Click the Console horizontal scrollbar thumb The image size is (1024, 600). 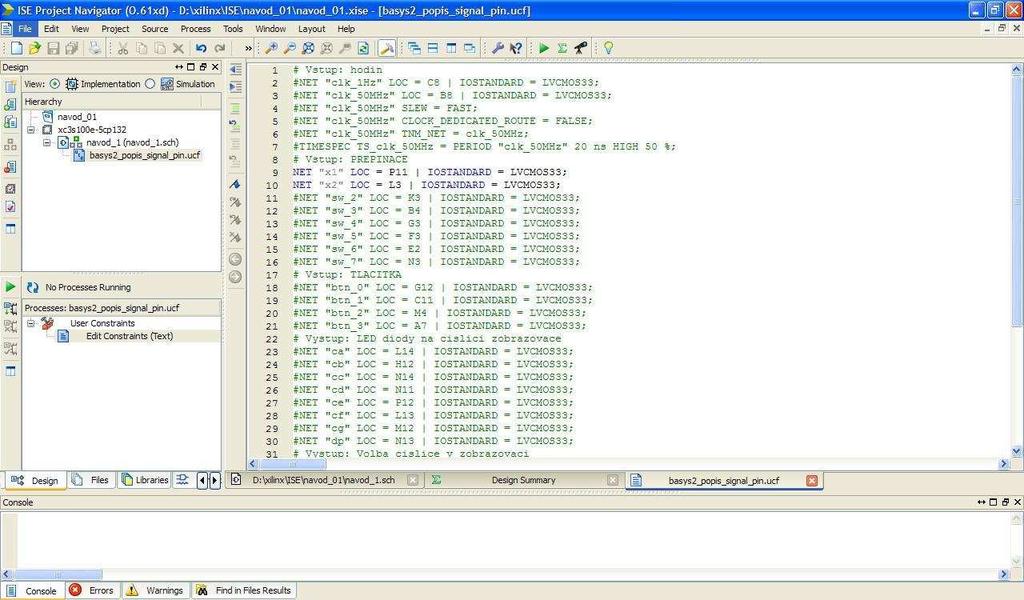click(x=57, y=575)
